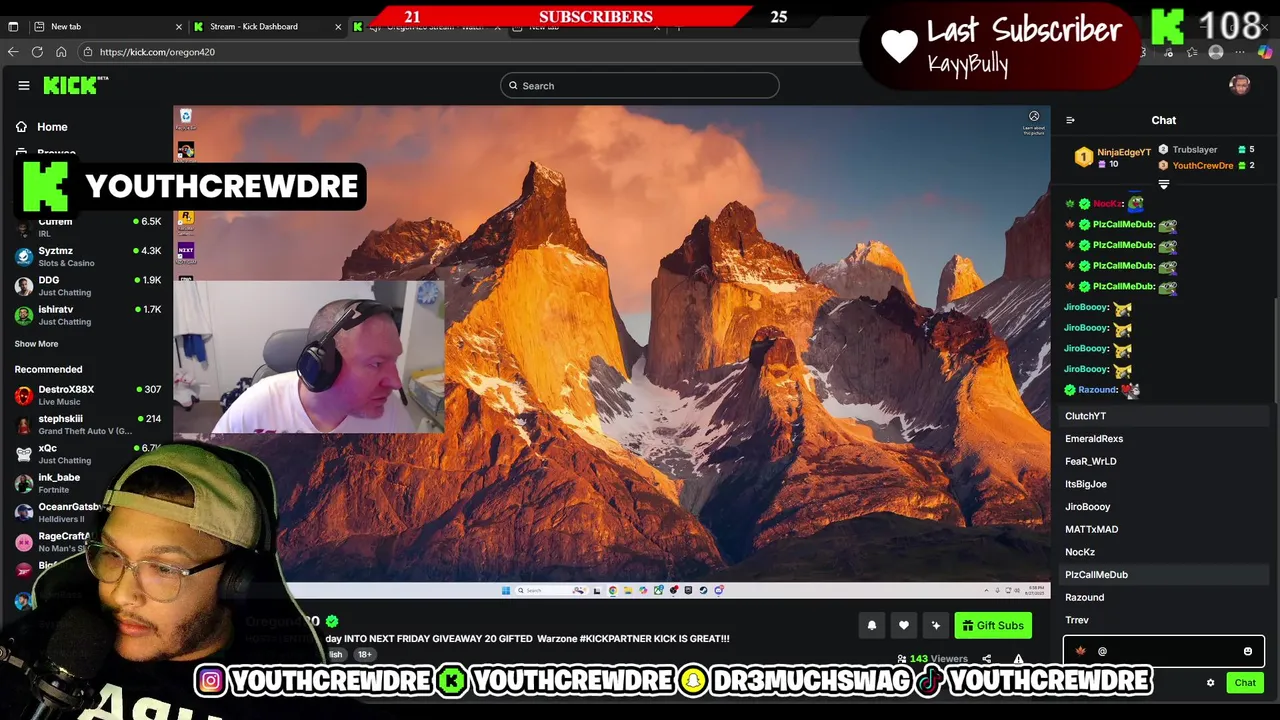
Task: Click the sparkle icon next to Gift Subs
Action: click(936, 626)
